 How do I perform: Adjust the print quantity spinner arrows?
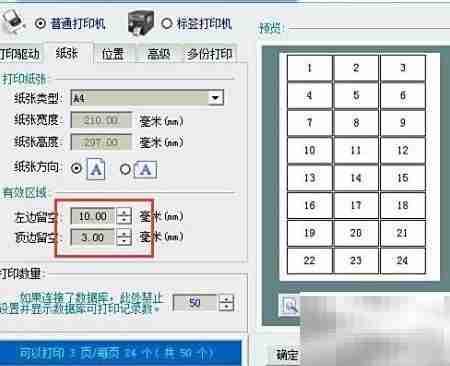[x=226, y=303]
